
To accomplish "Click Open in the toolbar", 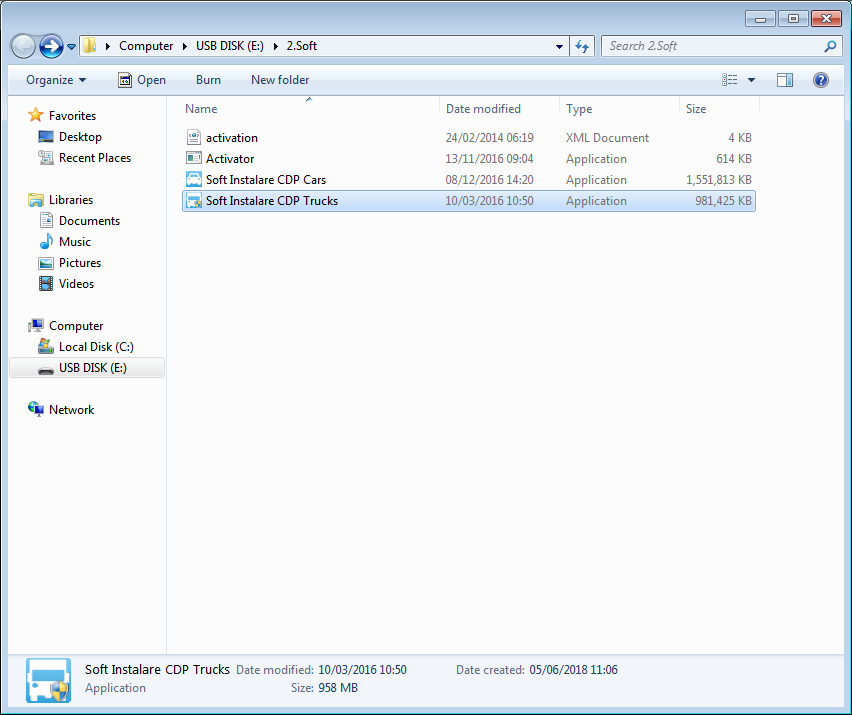I will 142,80.
